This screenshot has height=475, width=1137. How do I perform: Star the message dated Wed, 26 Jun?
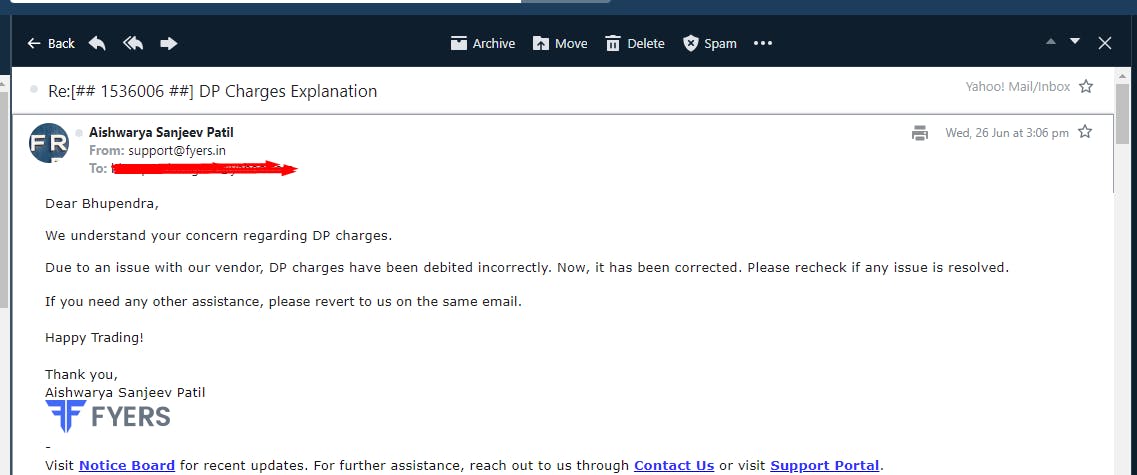[1085, 132]
